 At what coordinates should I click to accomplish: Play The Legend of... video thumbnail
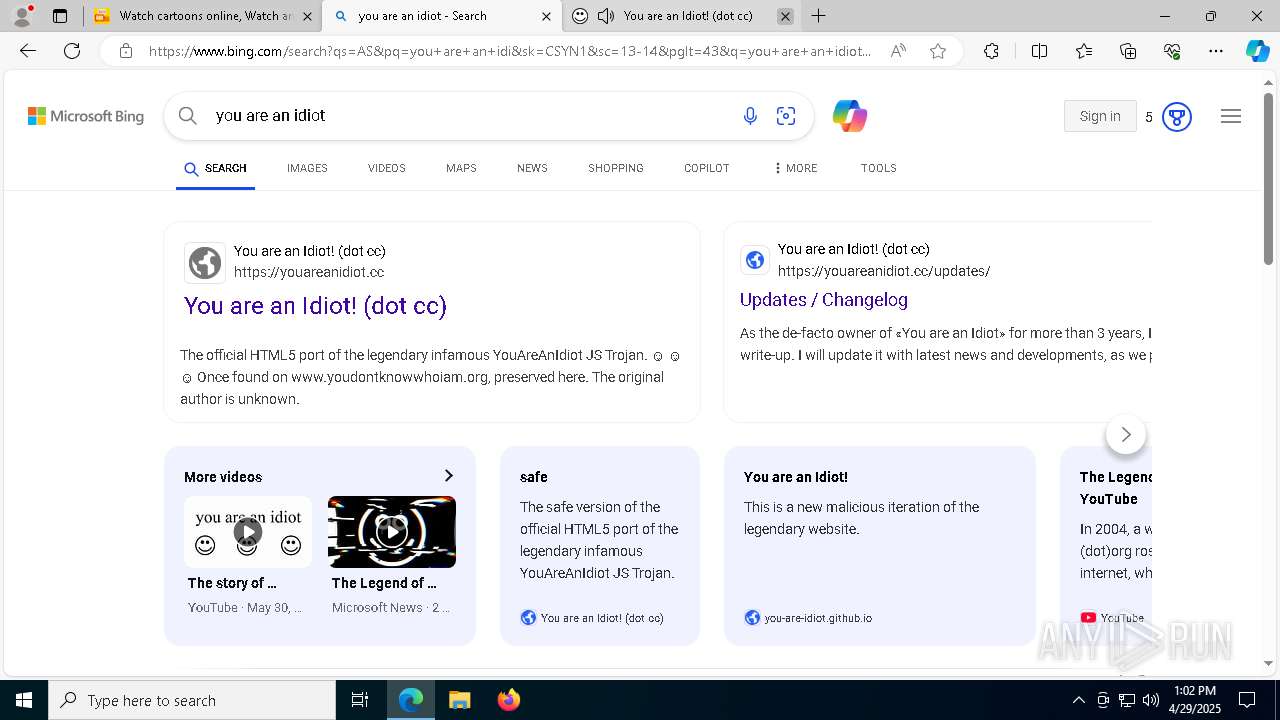(x=392, y=532)
